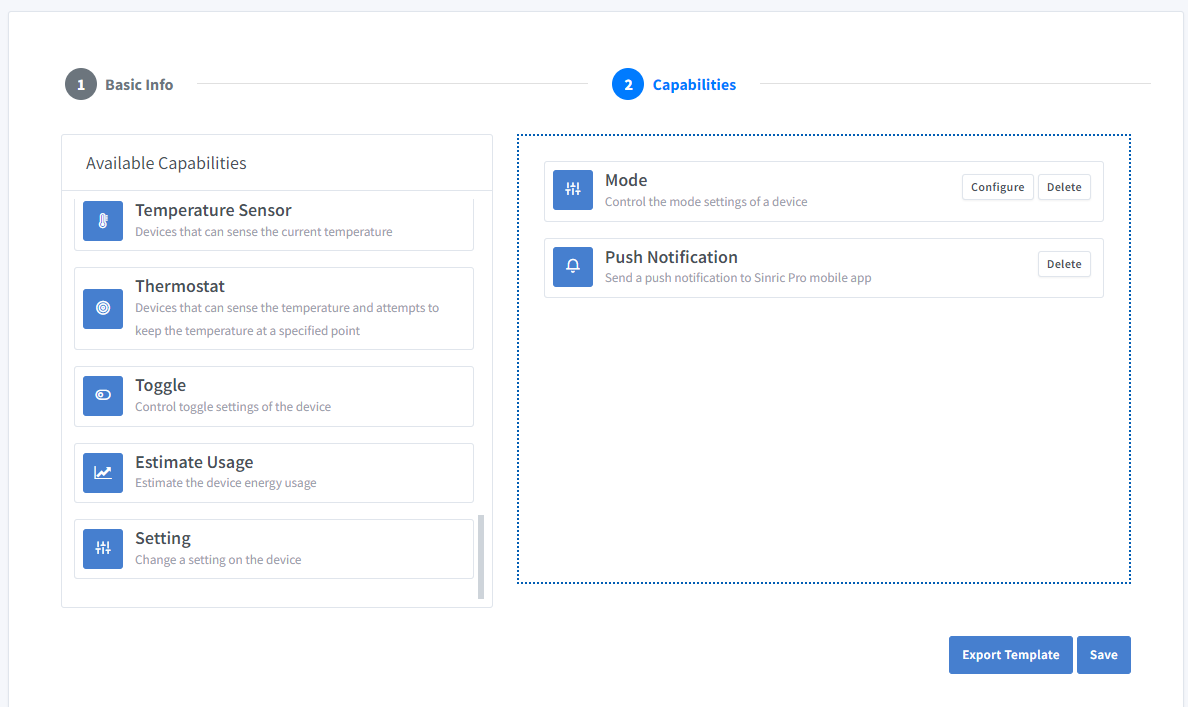Open the Basic Info step
The width and height of the screenshot is (1188, 707).
139,85
